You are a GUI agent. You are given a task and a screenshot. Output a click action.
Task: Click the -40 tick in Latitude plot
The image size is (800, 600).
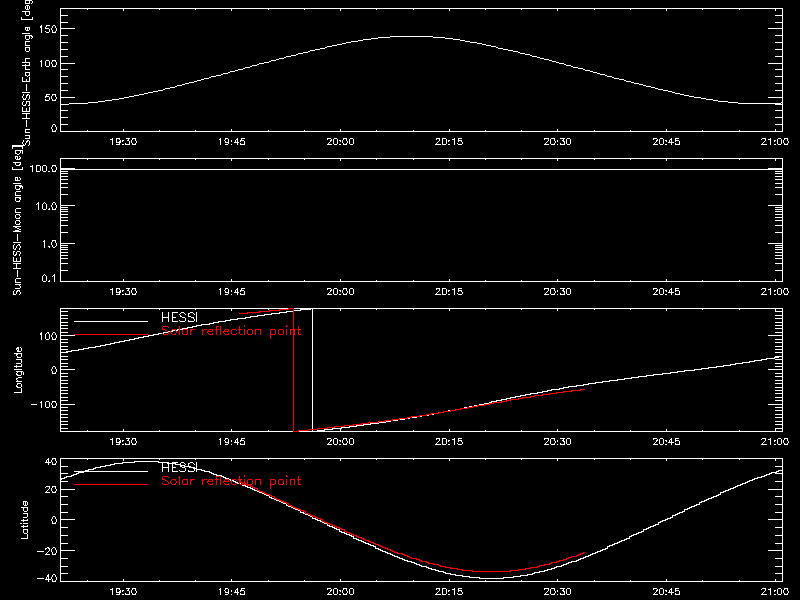47,579
